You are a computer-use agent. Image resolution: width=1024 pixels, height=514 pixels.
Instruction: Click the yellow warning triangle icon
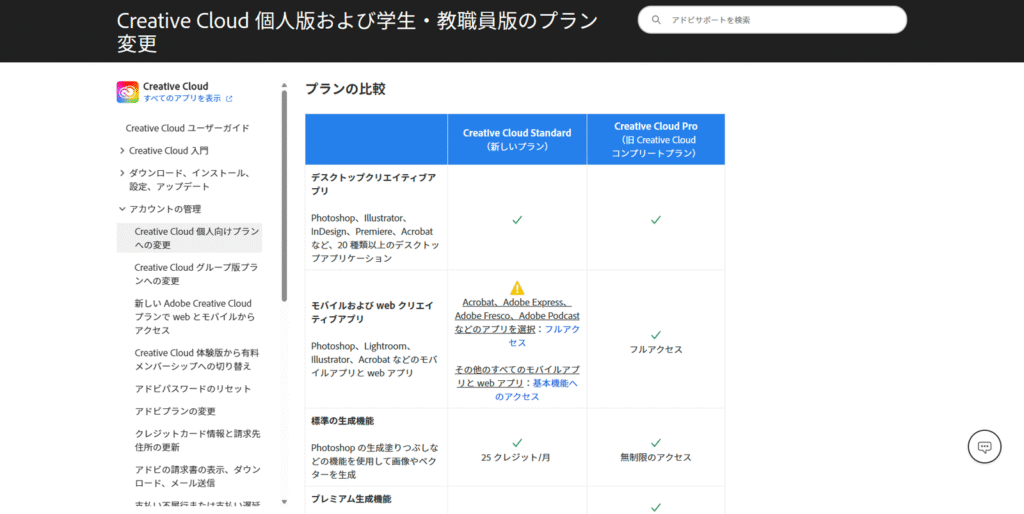point(517,288)
